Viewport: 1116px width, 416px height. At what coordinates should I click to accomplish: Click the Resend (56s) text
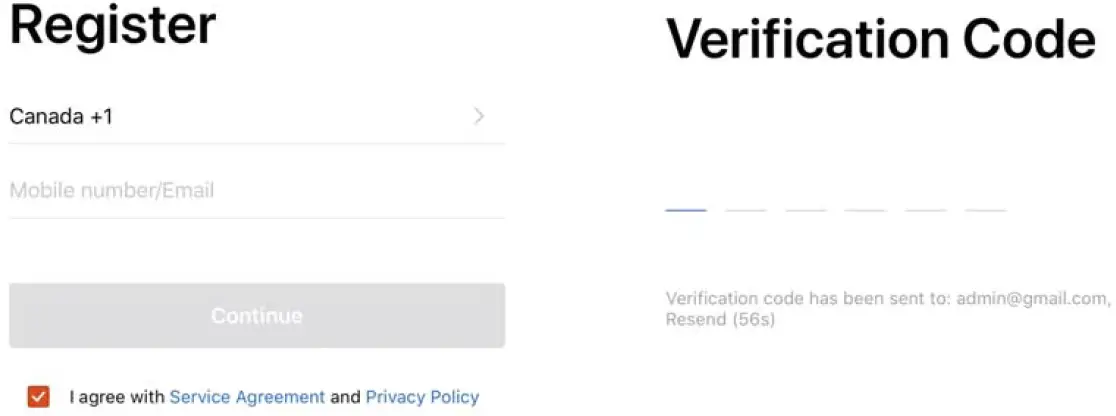pyautogui.click(x=720, y=320)
